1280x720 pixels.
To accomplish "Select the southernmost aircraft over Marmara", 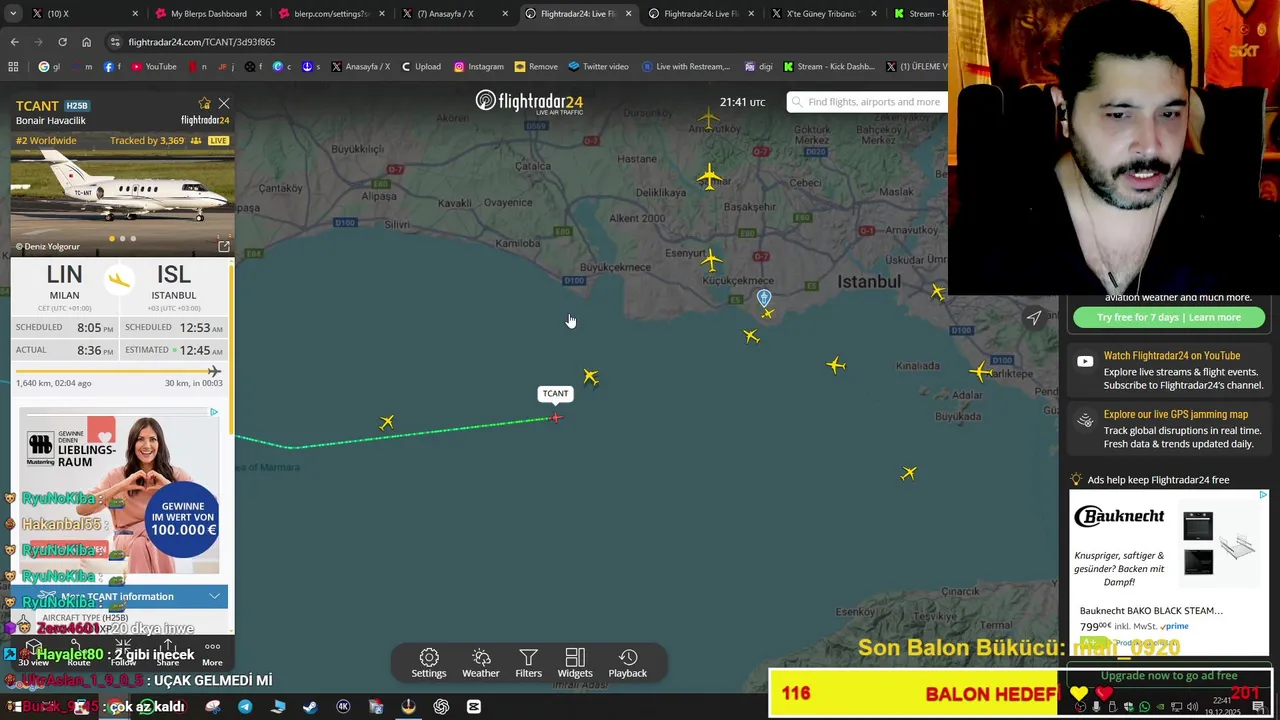I will pos(908,473).
